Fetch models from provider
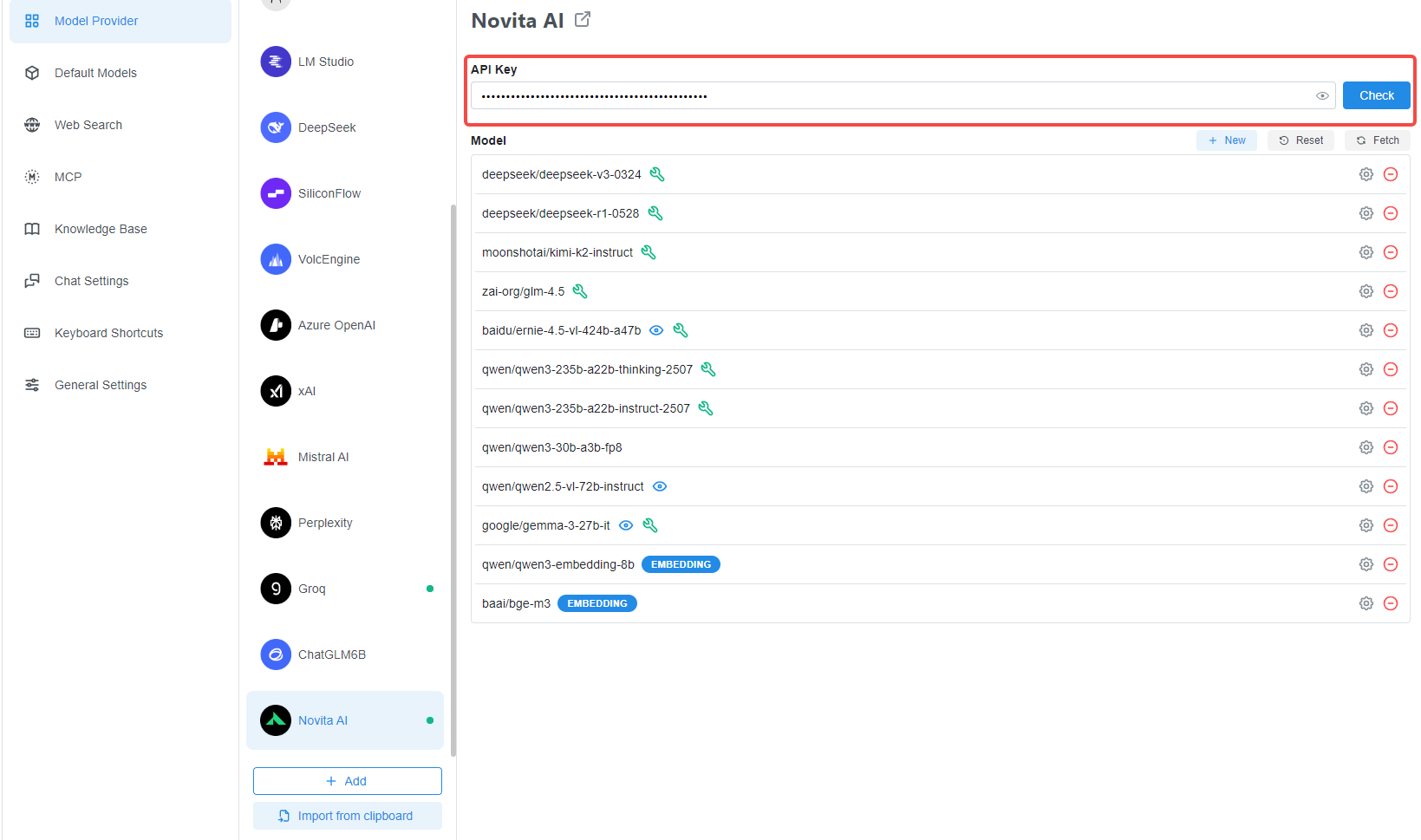This screenshot has width=1421, height=840. click(1377, 140)
